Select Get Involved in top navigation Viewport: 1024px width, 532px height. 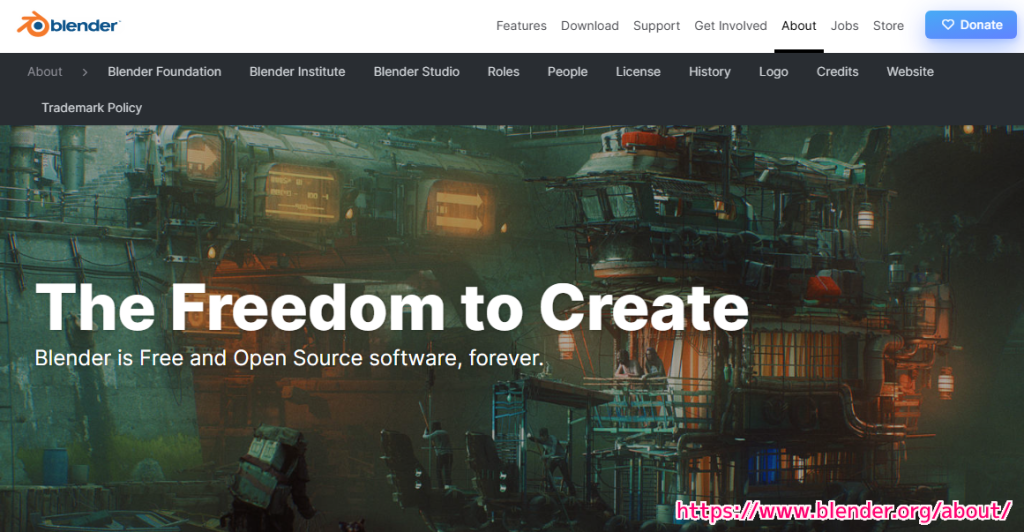(730, 26)
